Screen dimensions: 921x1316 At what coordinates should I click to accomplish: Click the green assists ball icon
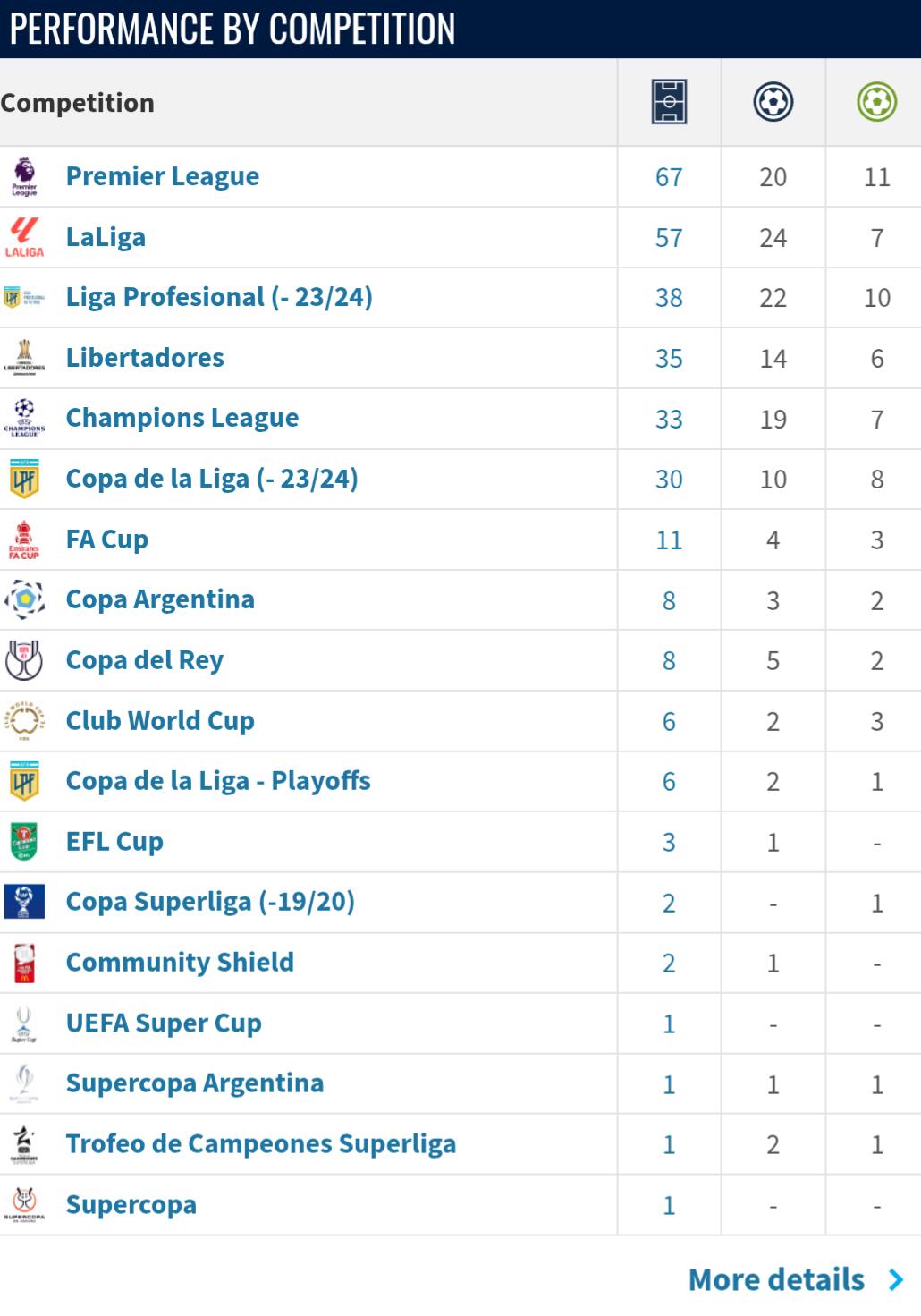[x=876, y=101]
